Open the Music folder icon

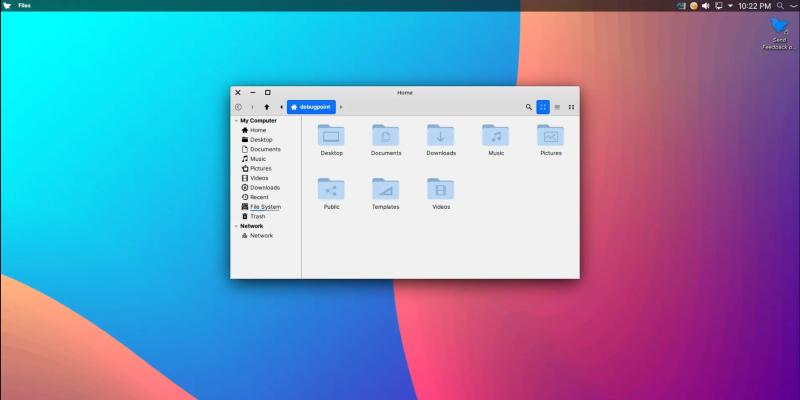pos(496,135)
